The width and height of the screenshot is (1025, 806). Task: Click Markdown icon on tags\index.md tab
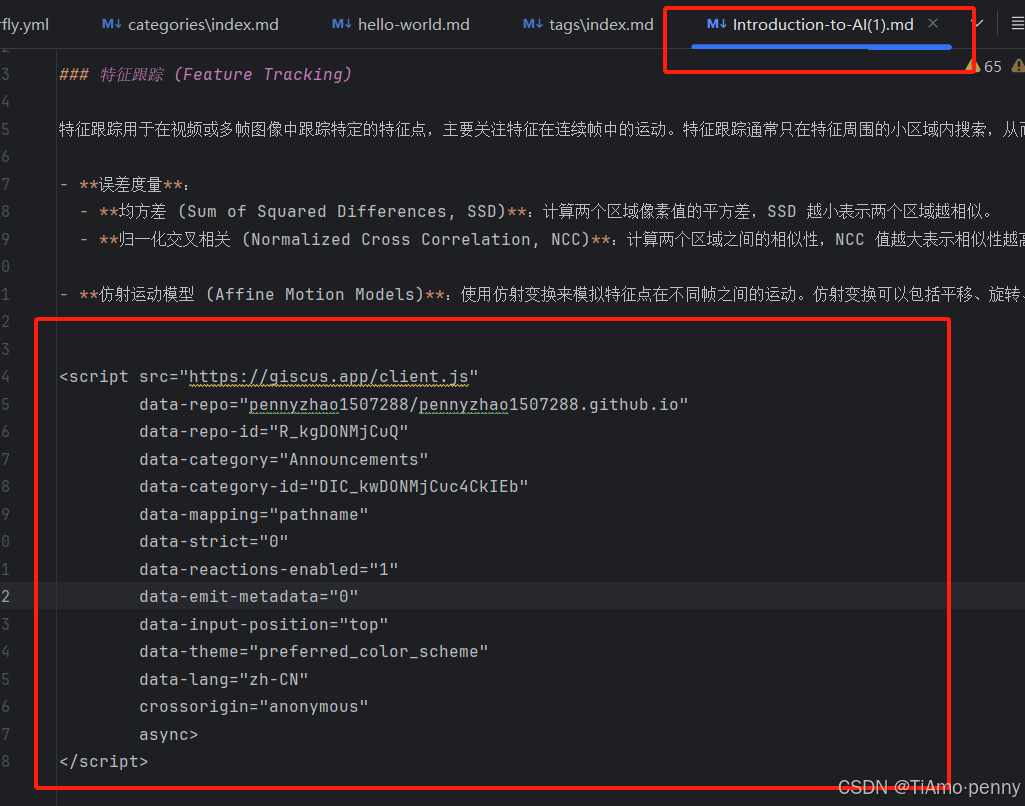tap(532, 25)
